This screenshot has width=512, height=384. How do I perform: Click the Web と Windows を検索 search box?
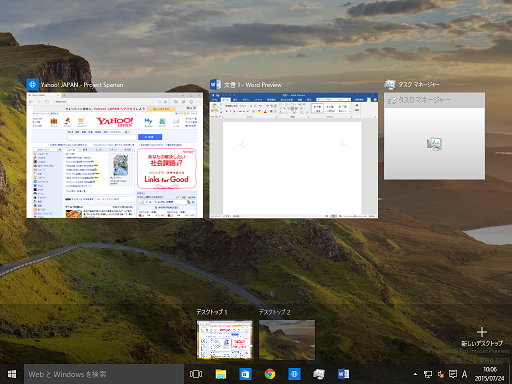coord(104,374)
